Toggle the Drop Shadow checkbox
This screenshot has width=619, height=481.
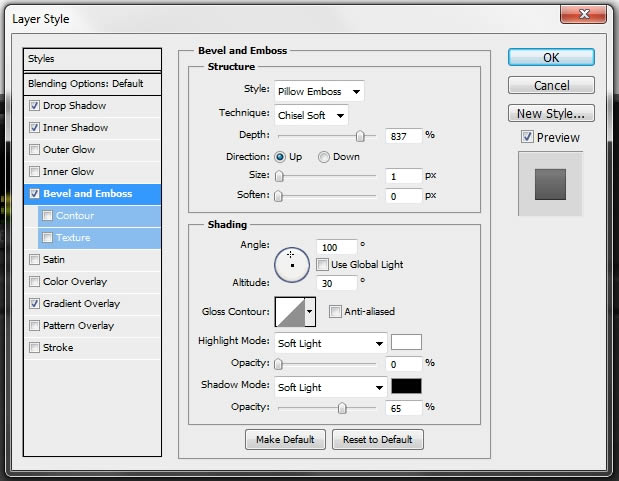(x=34, y=105)
